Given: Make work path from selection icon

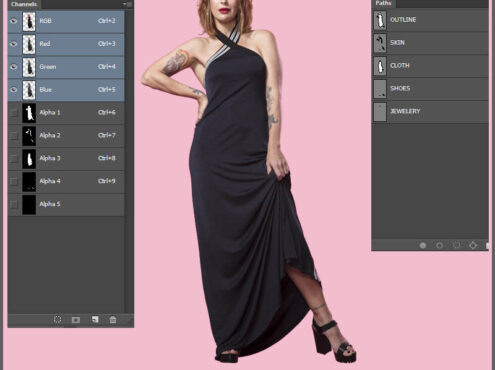Looking at the screenshot, I should pyautogui.click(x=473, y=245).
